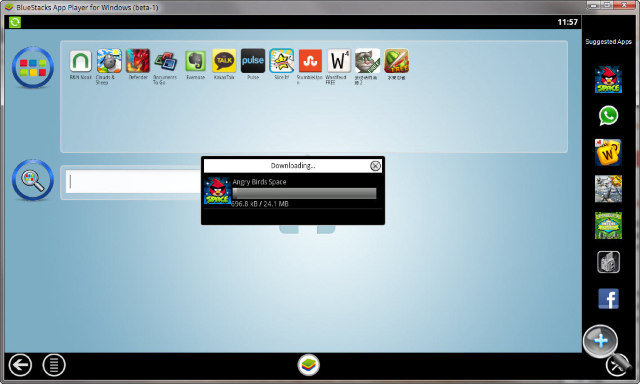
Task: Launch the Fruit Ninja Free game
Action: pyautogui.click(x=396, y=61)
